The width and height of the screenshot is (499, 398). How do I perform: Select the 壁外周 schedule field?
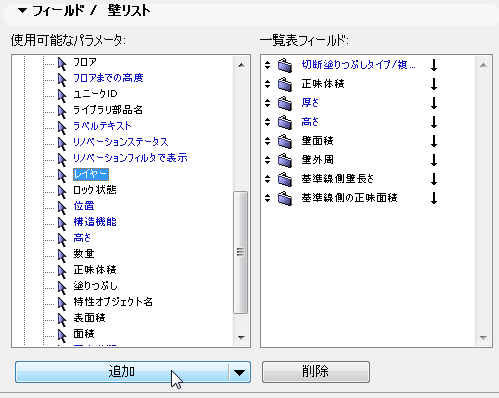[x=317, y=160]
